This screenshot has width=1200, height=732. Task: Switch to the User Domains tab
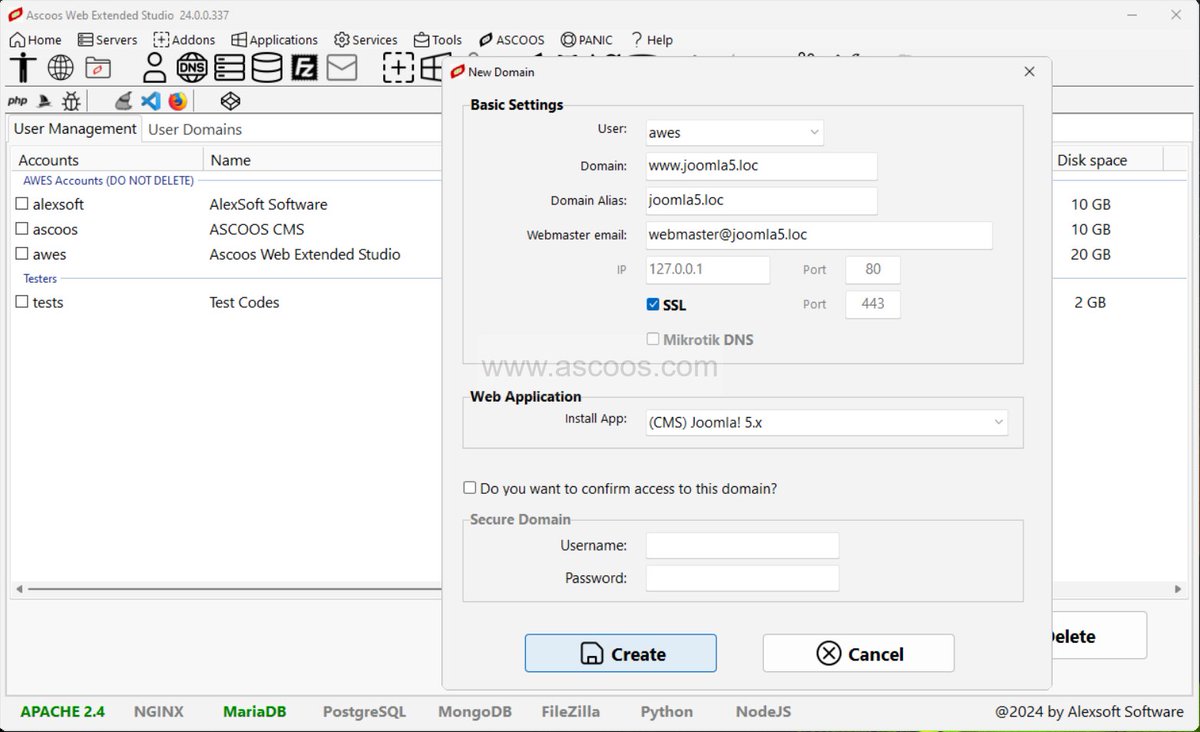195,129
